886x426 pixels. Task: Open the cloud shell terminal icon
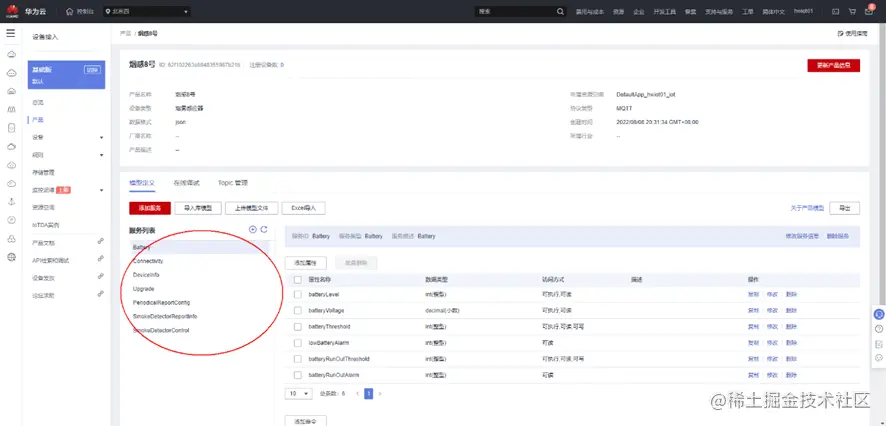click(836, 11)
